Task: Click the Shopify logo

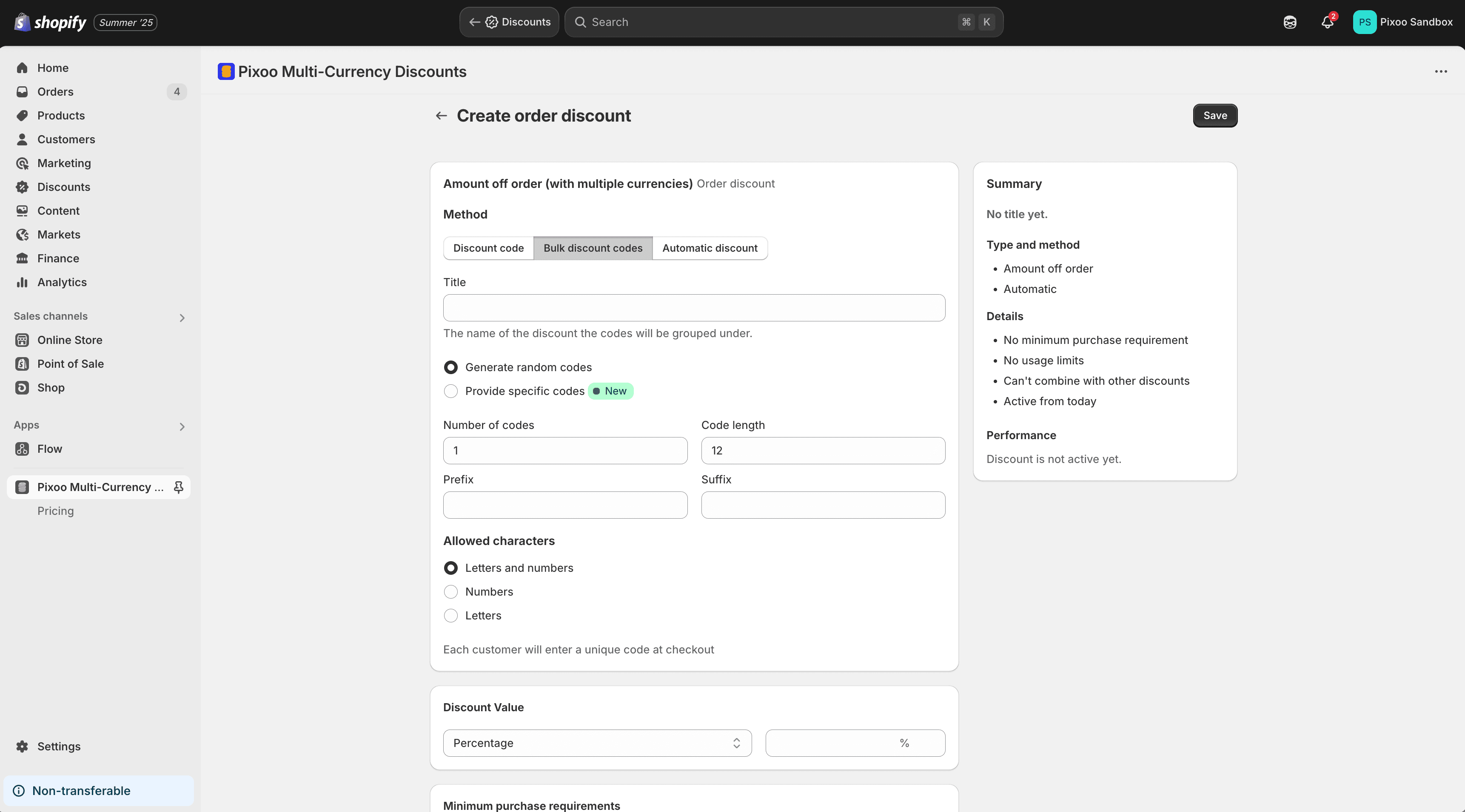Action: coord(50,22)
